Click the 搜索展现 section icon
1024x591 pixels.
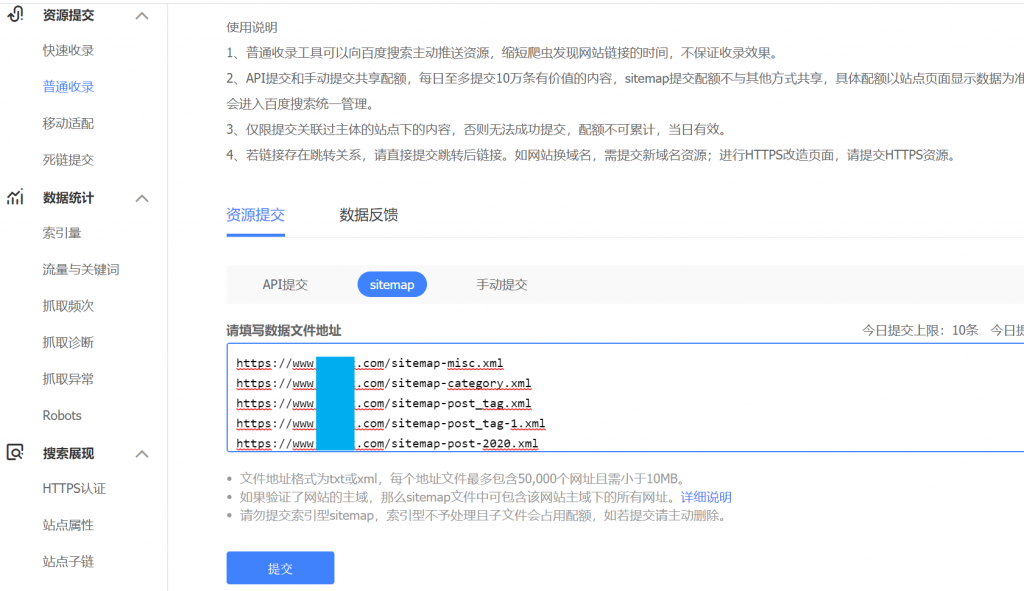(15, 453)
